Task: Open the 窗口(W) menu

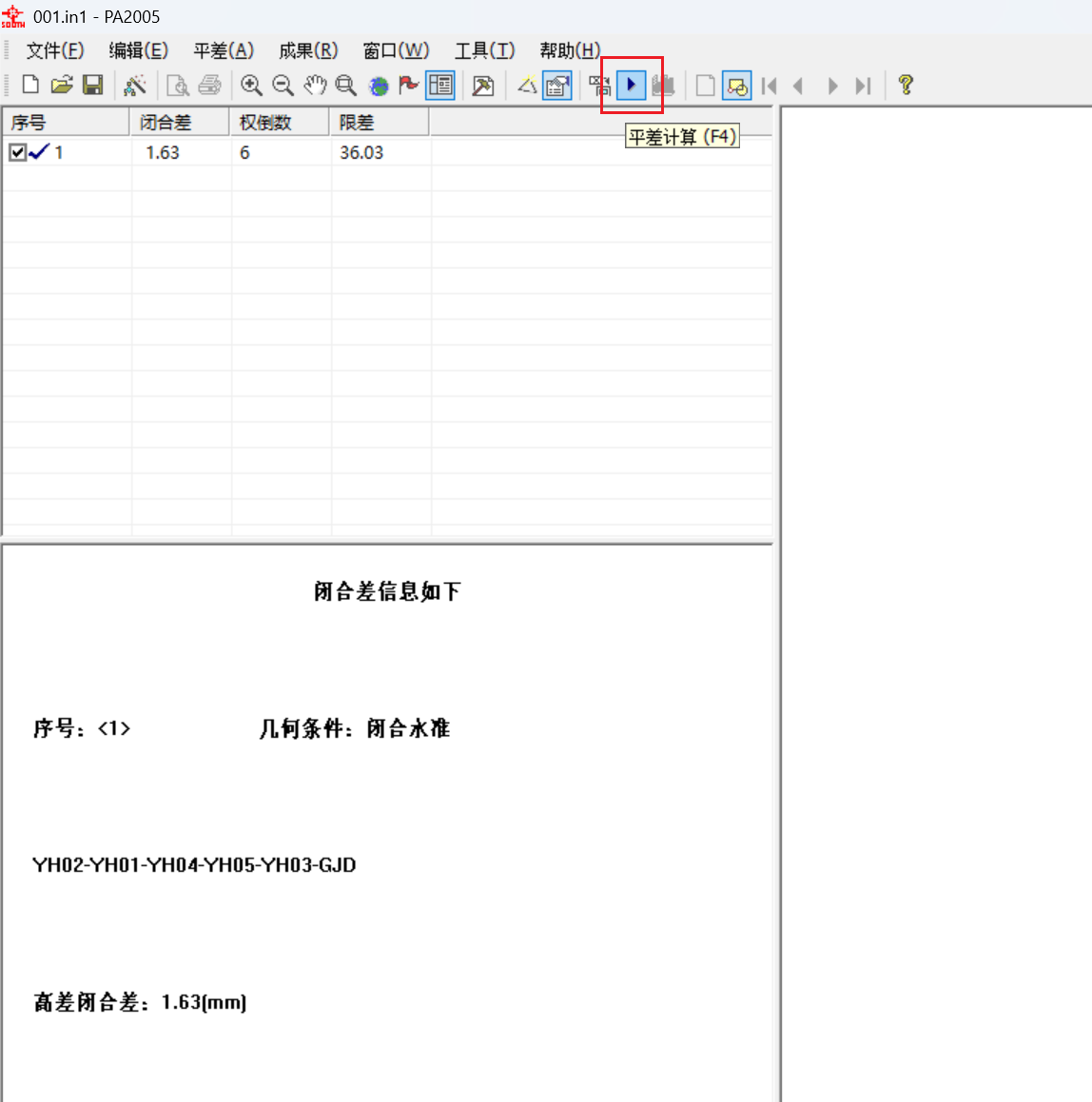Action: [x=396, y=50]
